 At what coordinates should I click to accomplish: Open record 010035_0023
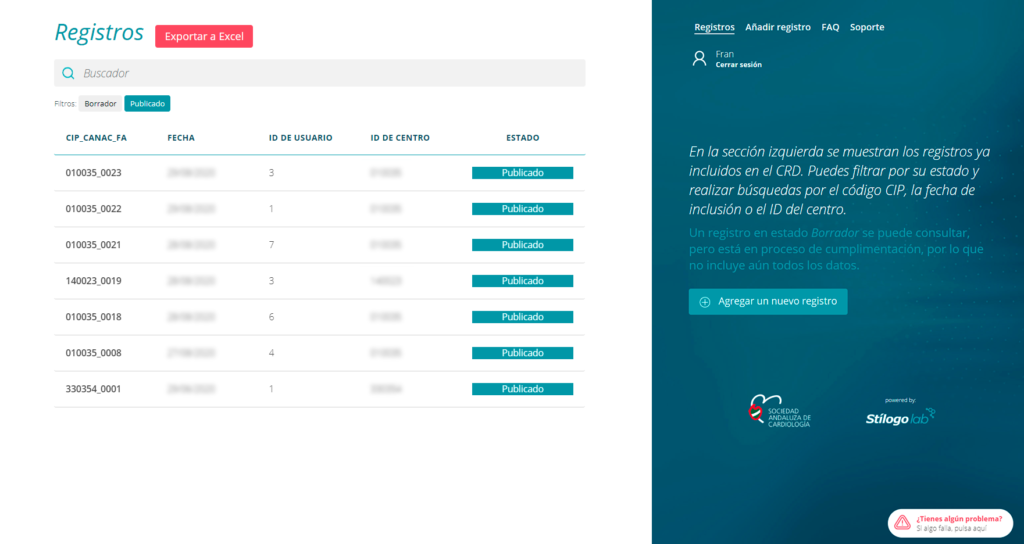point(93,173)
